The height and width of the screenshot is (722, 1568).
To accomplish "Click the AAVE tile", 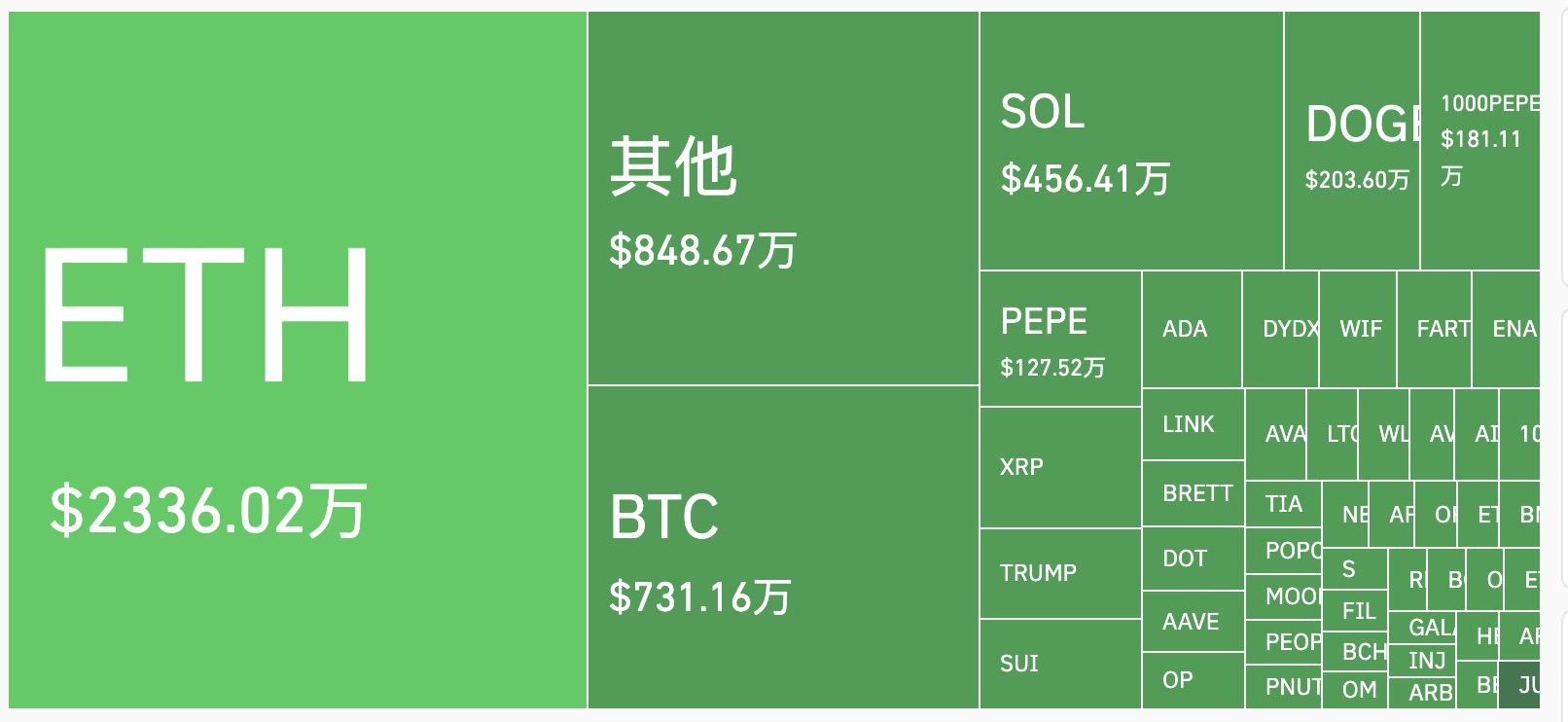I will pyautogui.click(x=1194, y=622).
